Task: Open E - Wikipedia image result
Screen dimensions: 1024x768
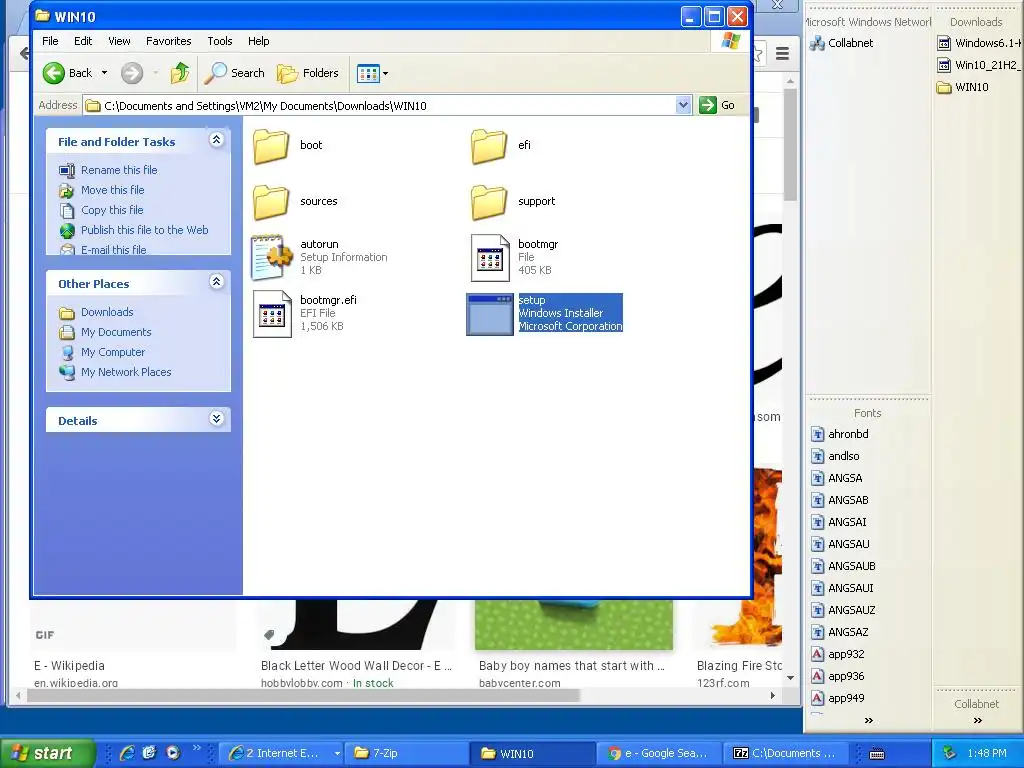Action: point(69,666)
